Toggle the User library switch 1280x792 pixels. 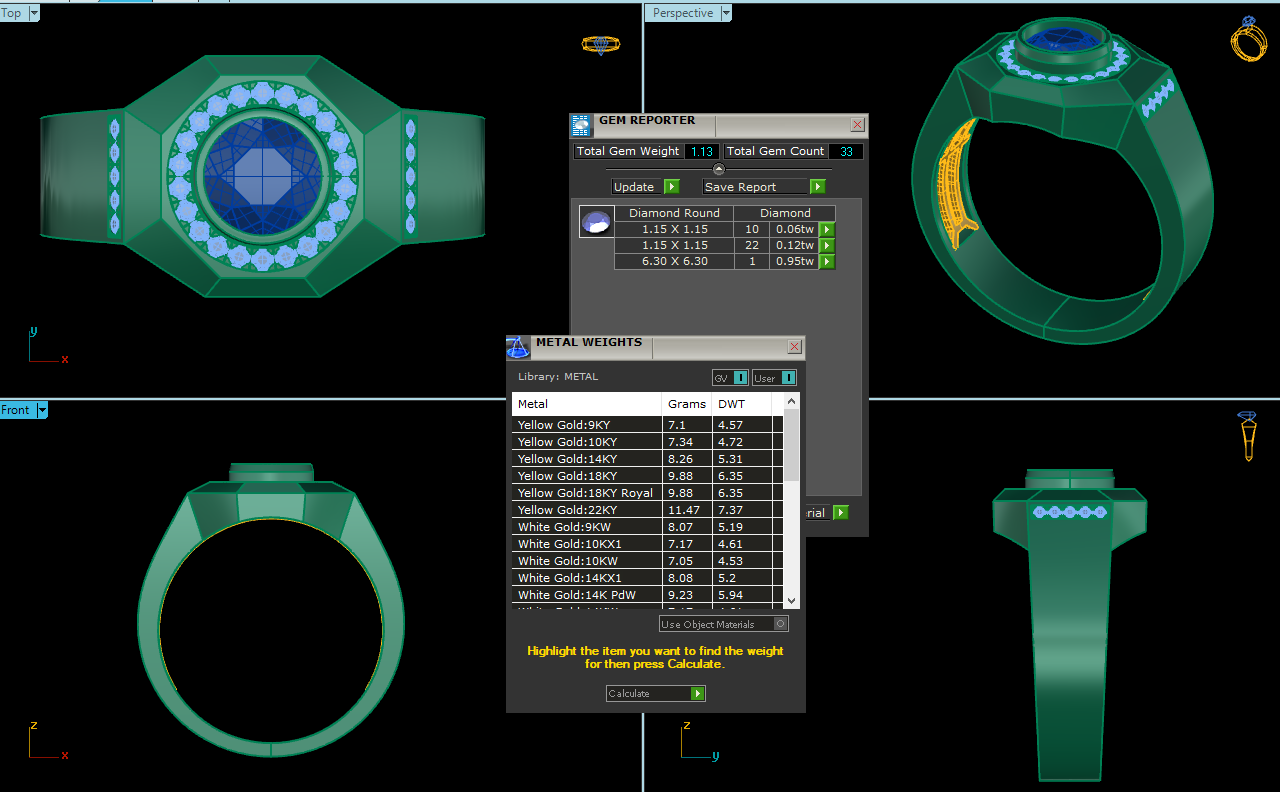pyautogui.click(x=788, y=378)
